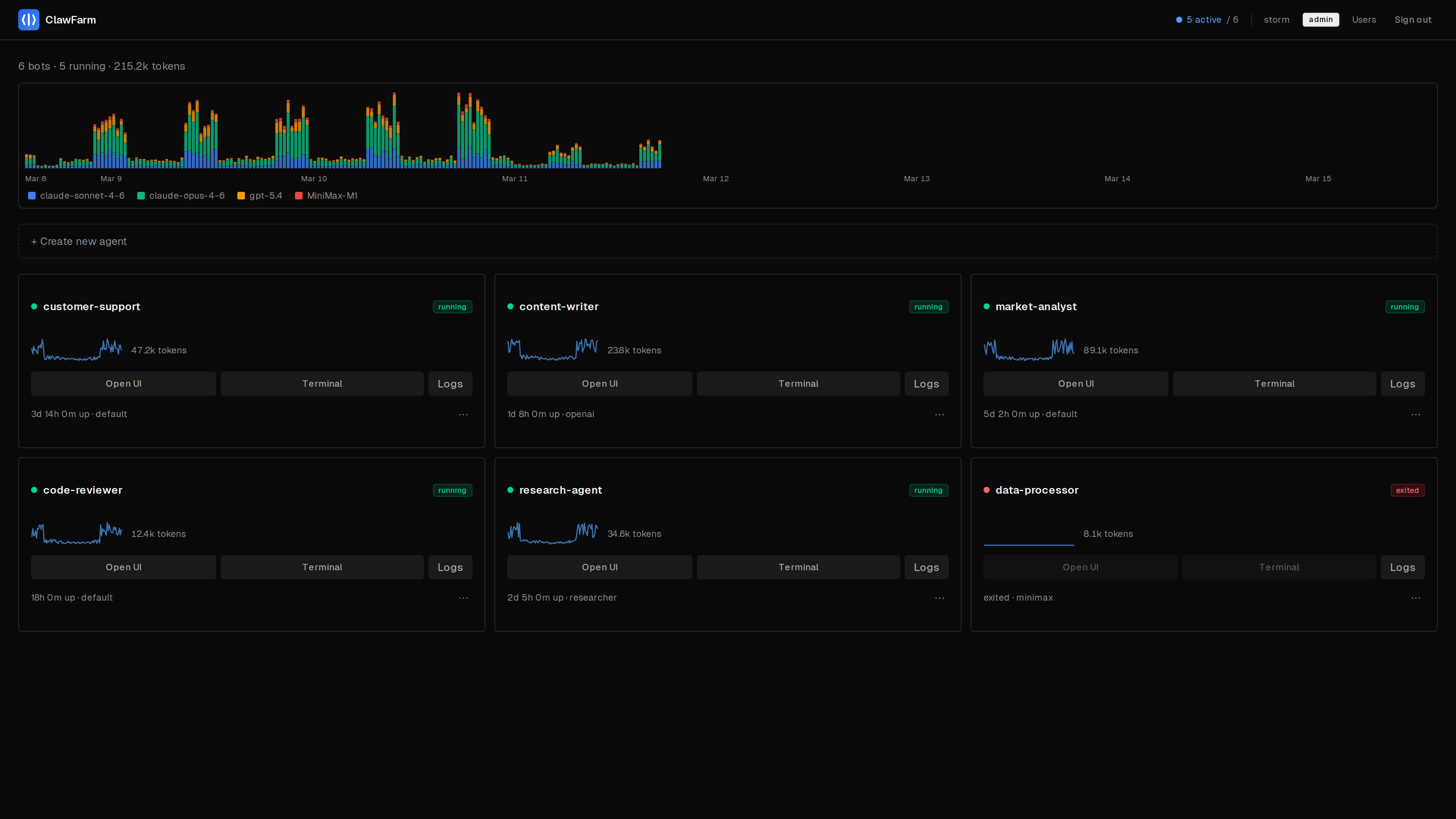1456x819 pixels.
Task: Open the Terminal for research-agent
Action: pyautogui.click(x=798, y=567)
